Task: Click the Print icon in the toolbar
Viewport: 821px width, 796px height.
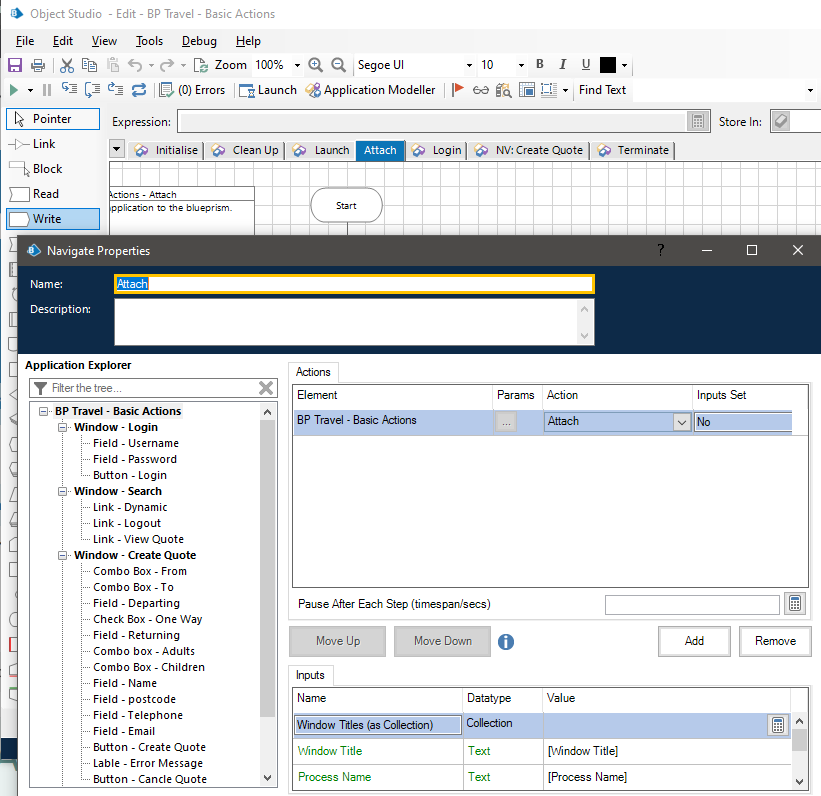Action: 38,65
